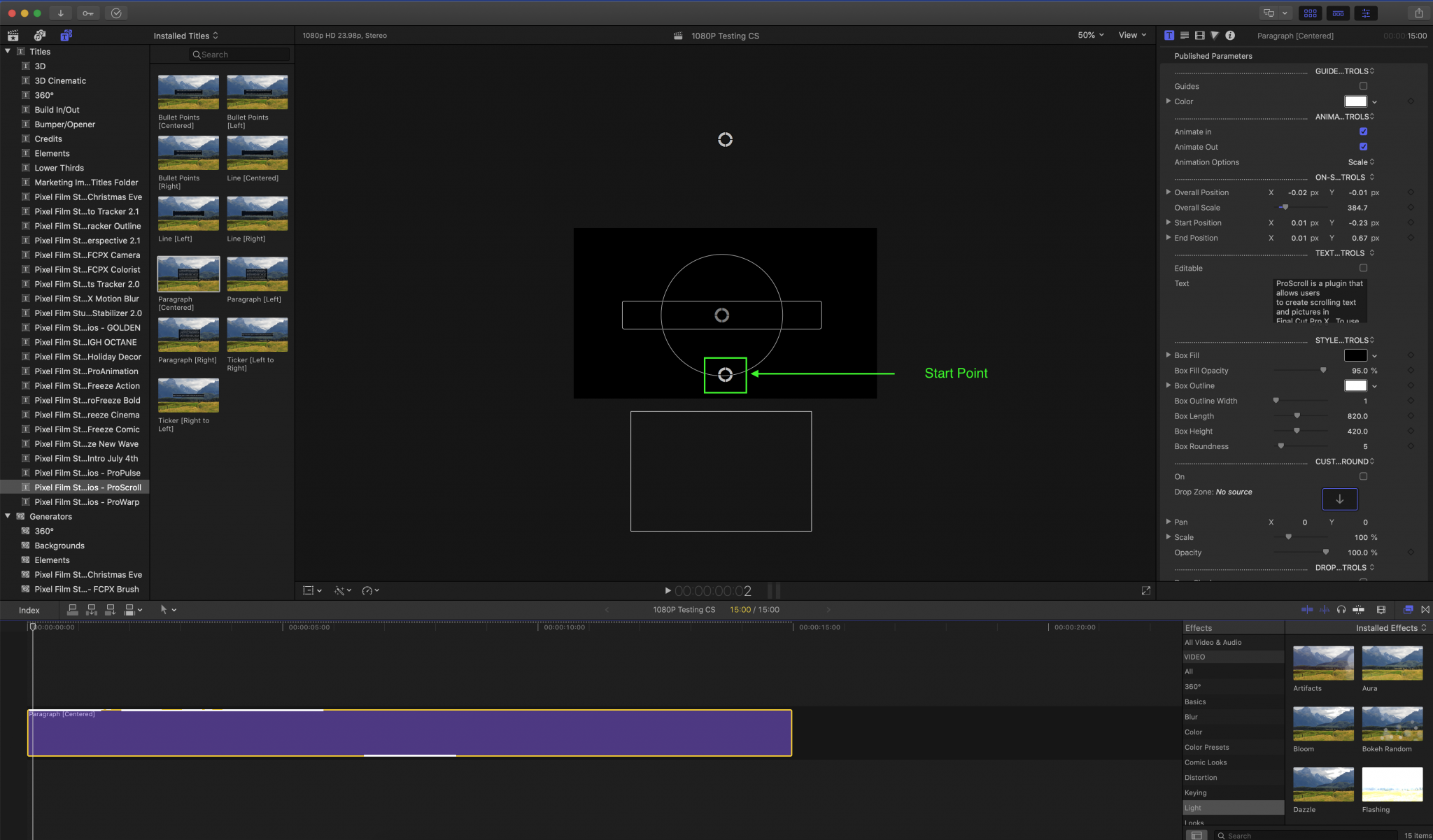Insert clip into timeline
The width and height of the screenshot is (1433, 840).
[91, 610]
